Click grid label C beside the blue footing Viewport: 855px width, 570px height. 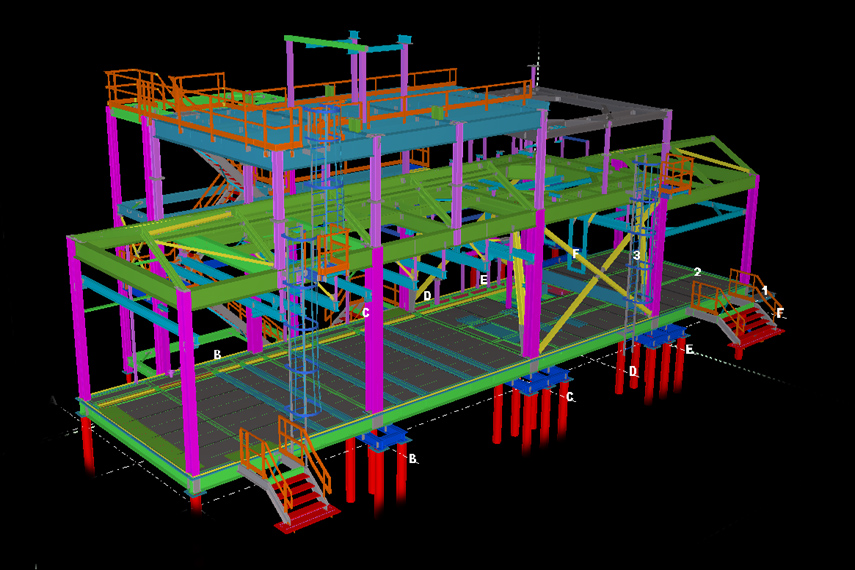tap(570, 397)
